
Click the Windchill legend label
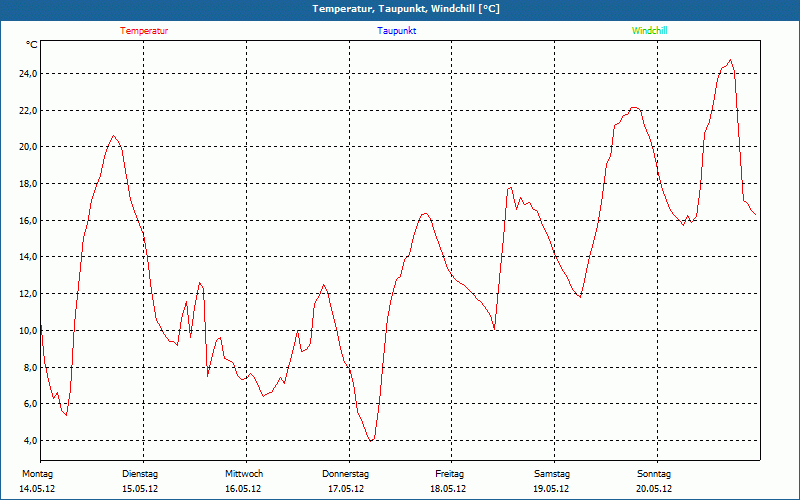tap(649, 31)
